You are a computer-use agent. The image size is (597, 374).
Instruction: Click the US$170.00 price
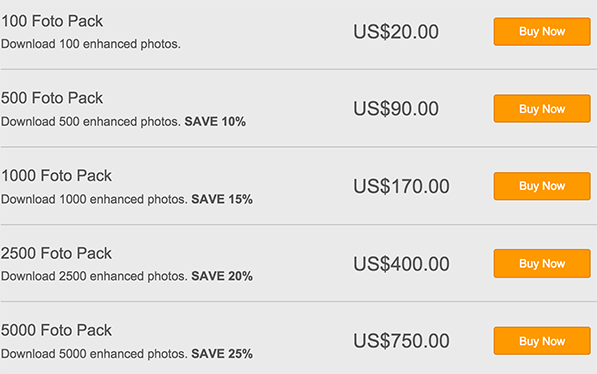(x=401, y=187)
